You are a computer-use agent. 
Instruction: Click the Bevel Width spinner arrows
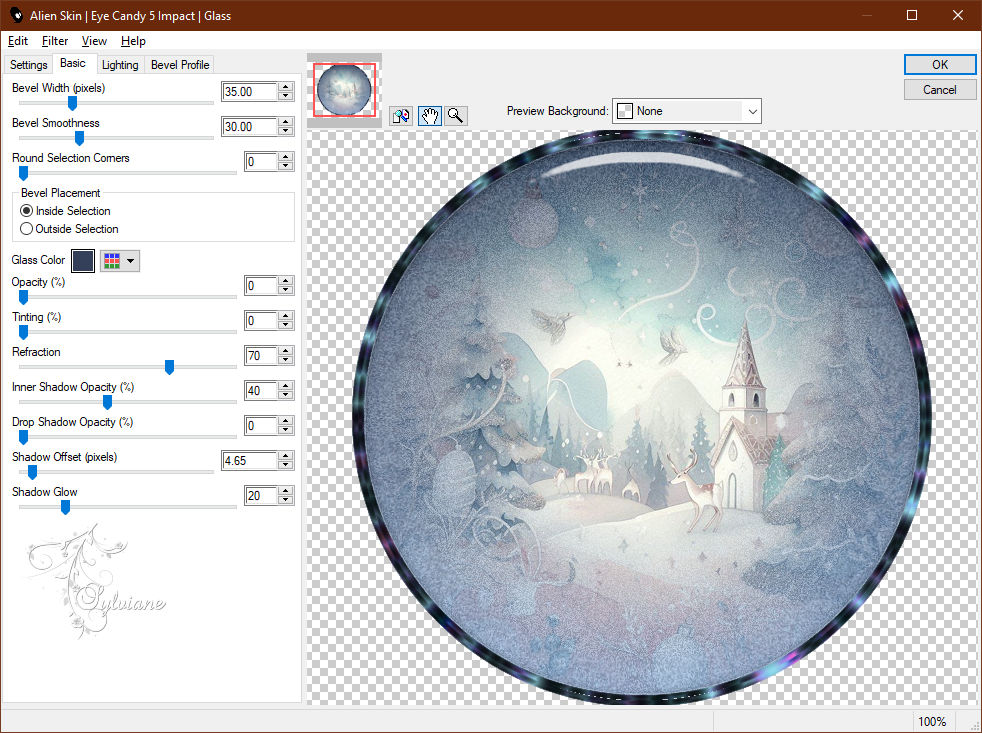point(286,91)
